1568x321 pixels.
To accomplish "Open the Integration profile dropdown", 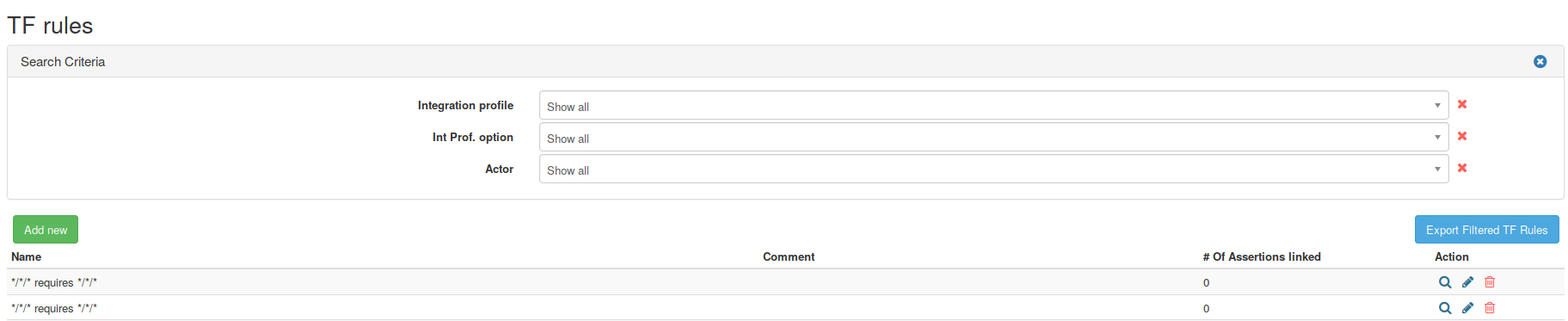I will (993, 105).
